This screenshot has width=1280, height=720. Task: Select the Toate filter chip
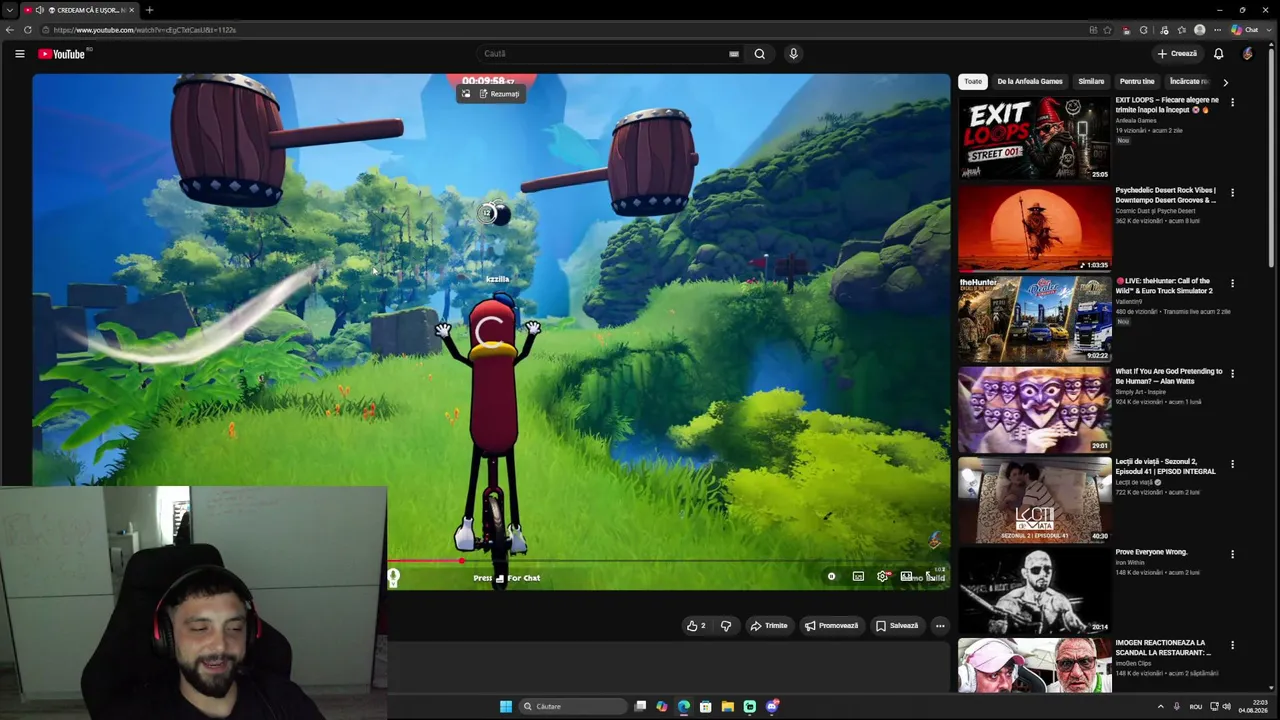[x=973, y=82]
